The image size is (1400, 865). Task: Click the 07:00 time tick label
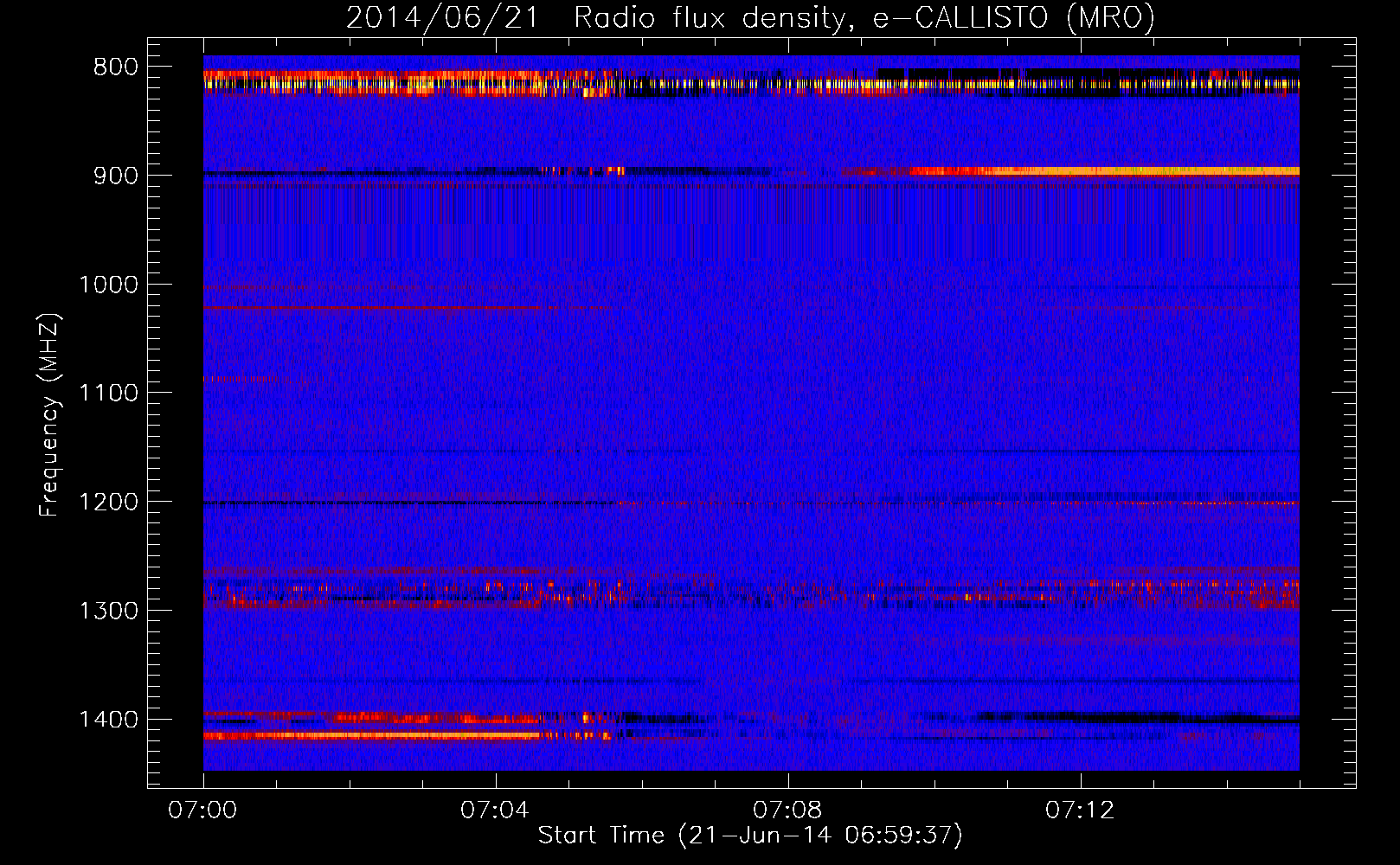[x=203, y=811]
